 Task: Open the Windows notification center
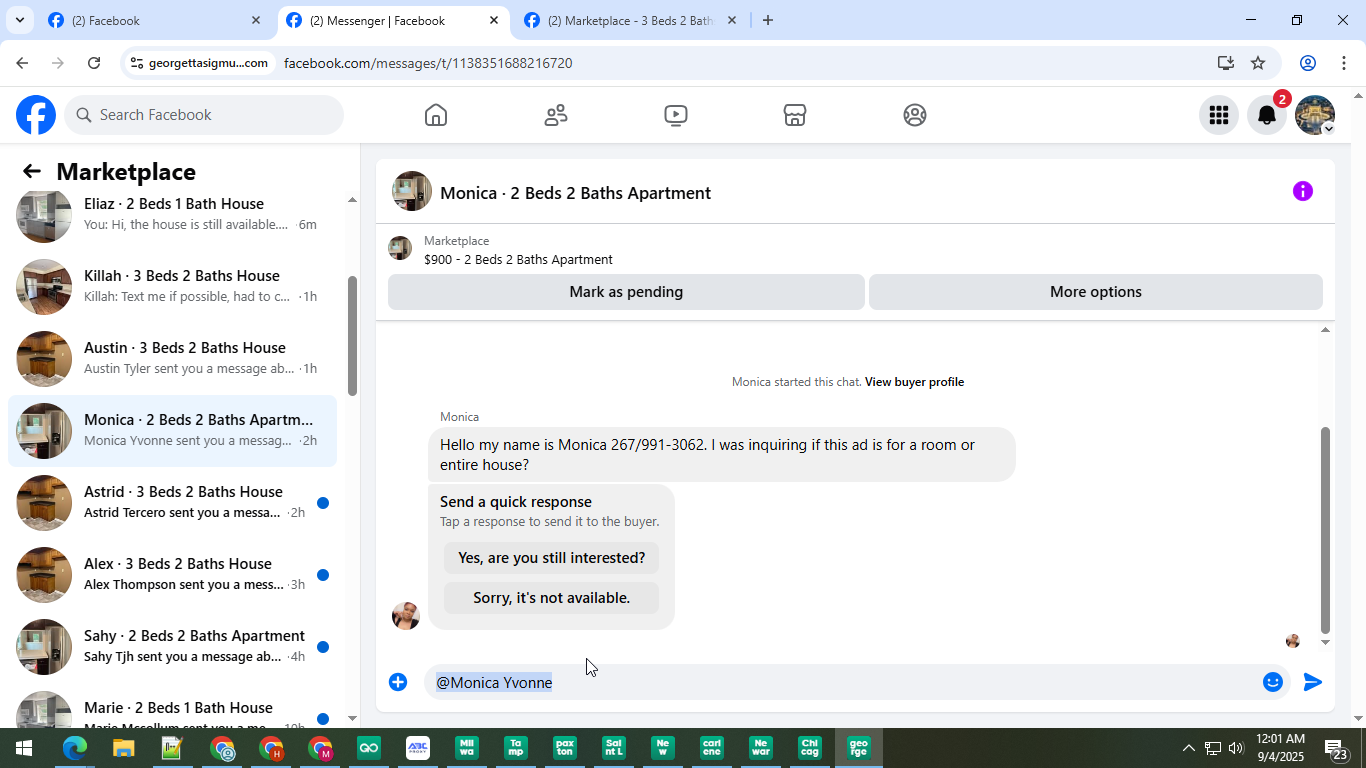1336,749
